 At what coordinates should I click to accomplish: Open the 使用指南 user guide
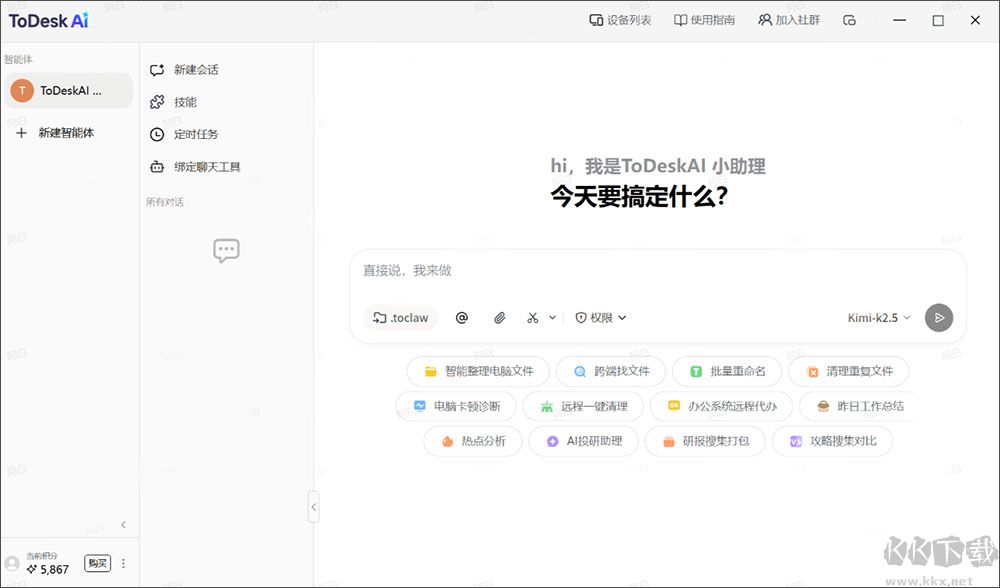tap(704, 20)
